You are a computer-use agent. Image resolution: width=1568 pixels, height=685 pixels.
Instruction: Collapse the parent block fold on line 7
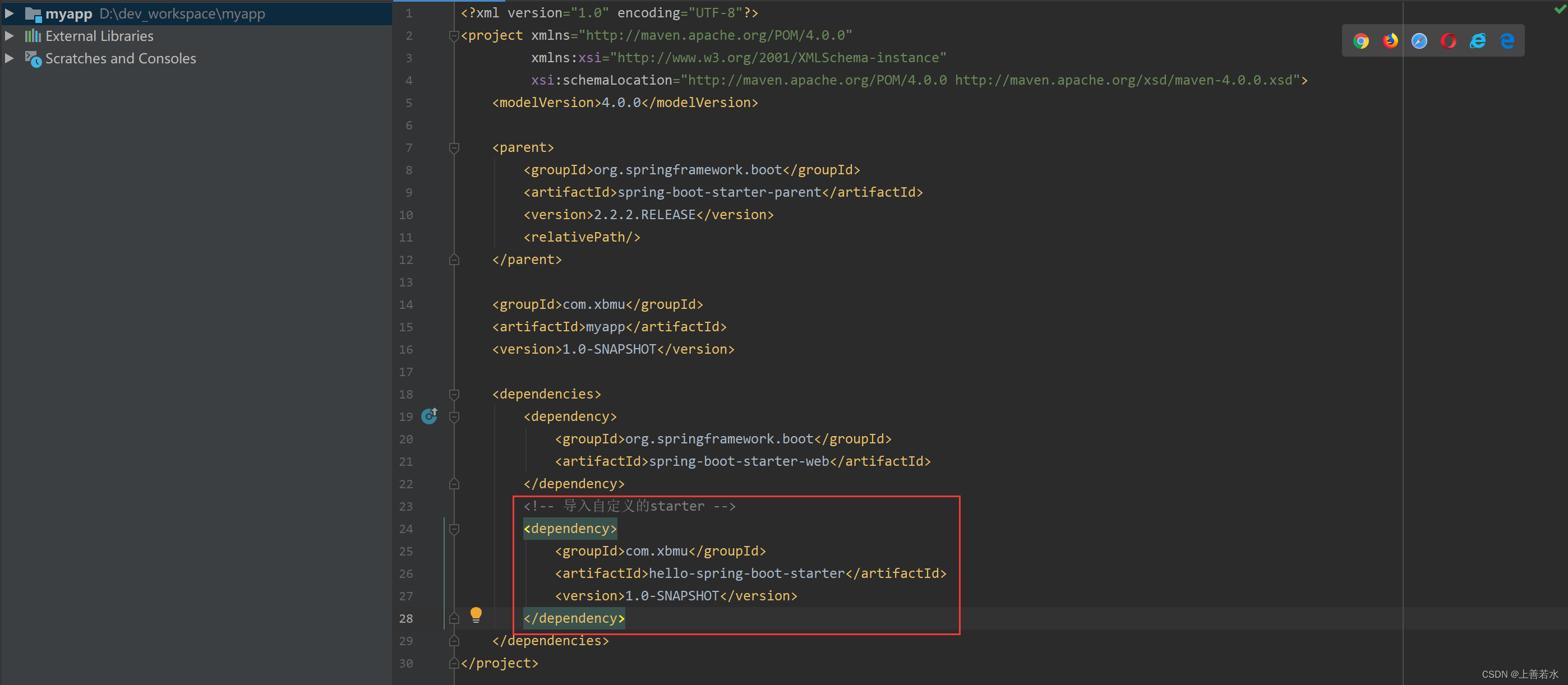(454, 148)
